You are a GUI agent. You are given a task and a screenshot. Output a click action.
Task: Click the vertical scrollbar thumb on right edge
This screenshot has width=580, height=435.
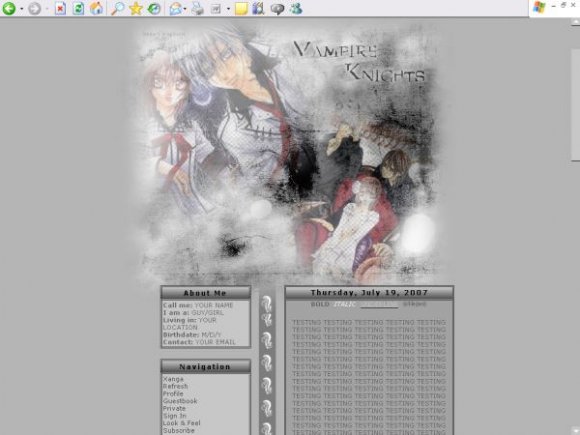pos(575,105)
